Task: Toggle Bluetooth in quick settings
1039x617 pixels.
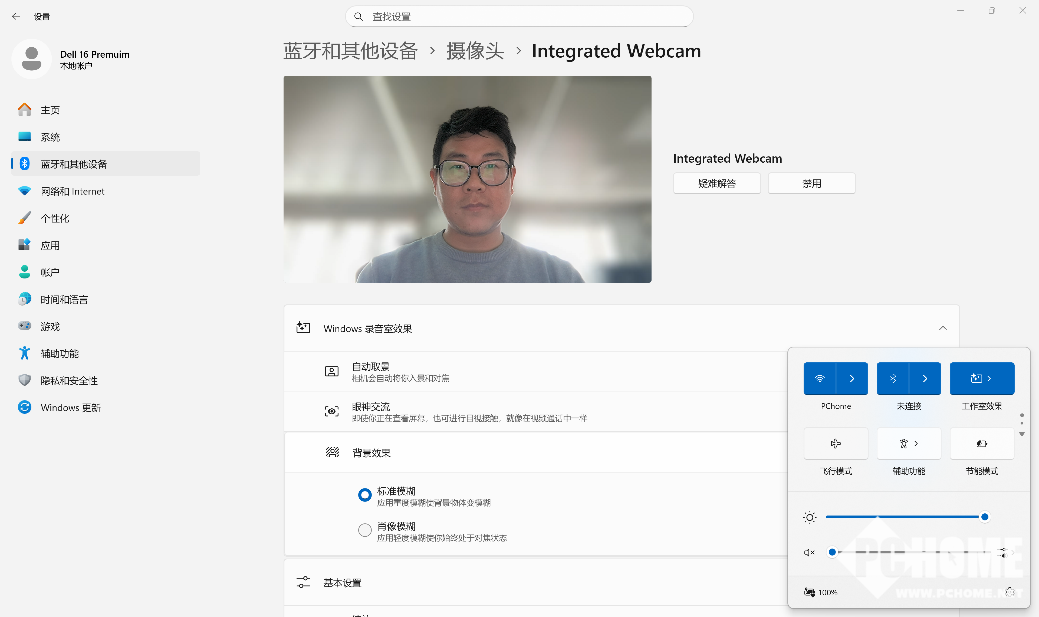Action: pos(893,379)
